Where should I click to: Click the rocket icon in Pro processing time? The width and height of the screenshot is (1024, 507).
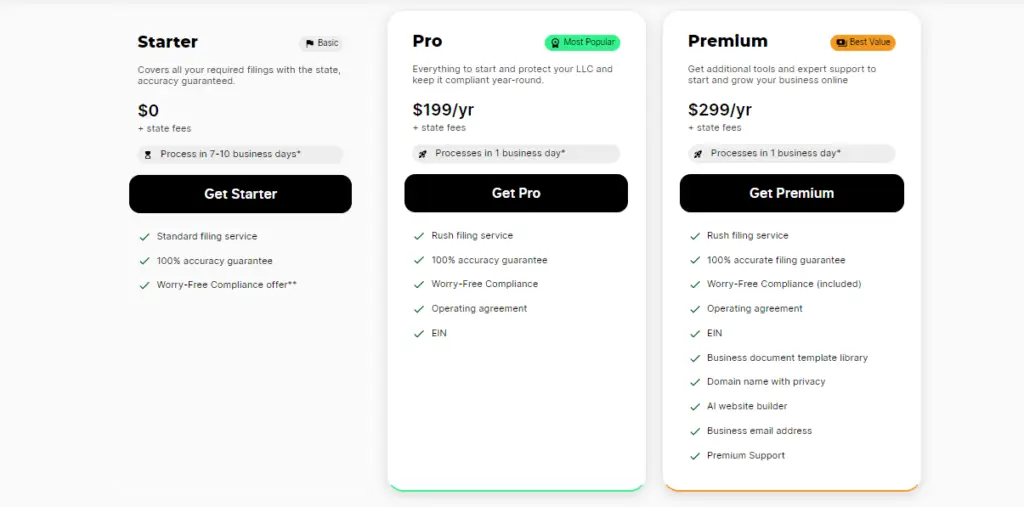pyautogui.click(x=423, y=154)
